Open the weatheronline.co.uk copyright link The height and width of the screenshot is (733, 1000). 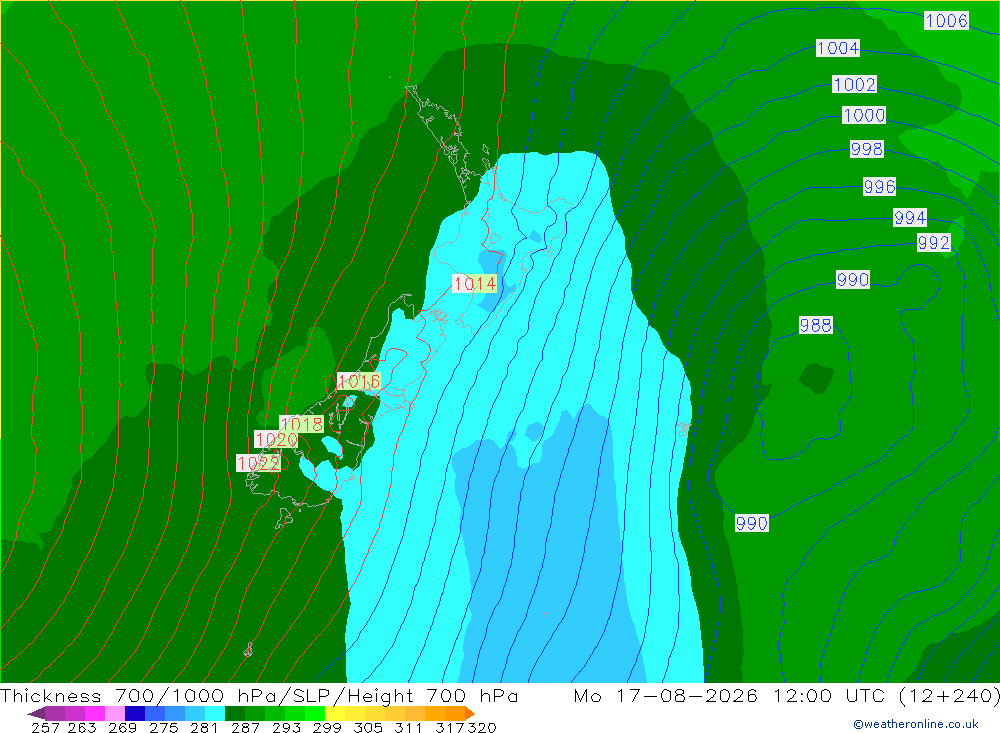pyautogui.click(x=916, y=724)
